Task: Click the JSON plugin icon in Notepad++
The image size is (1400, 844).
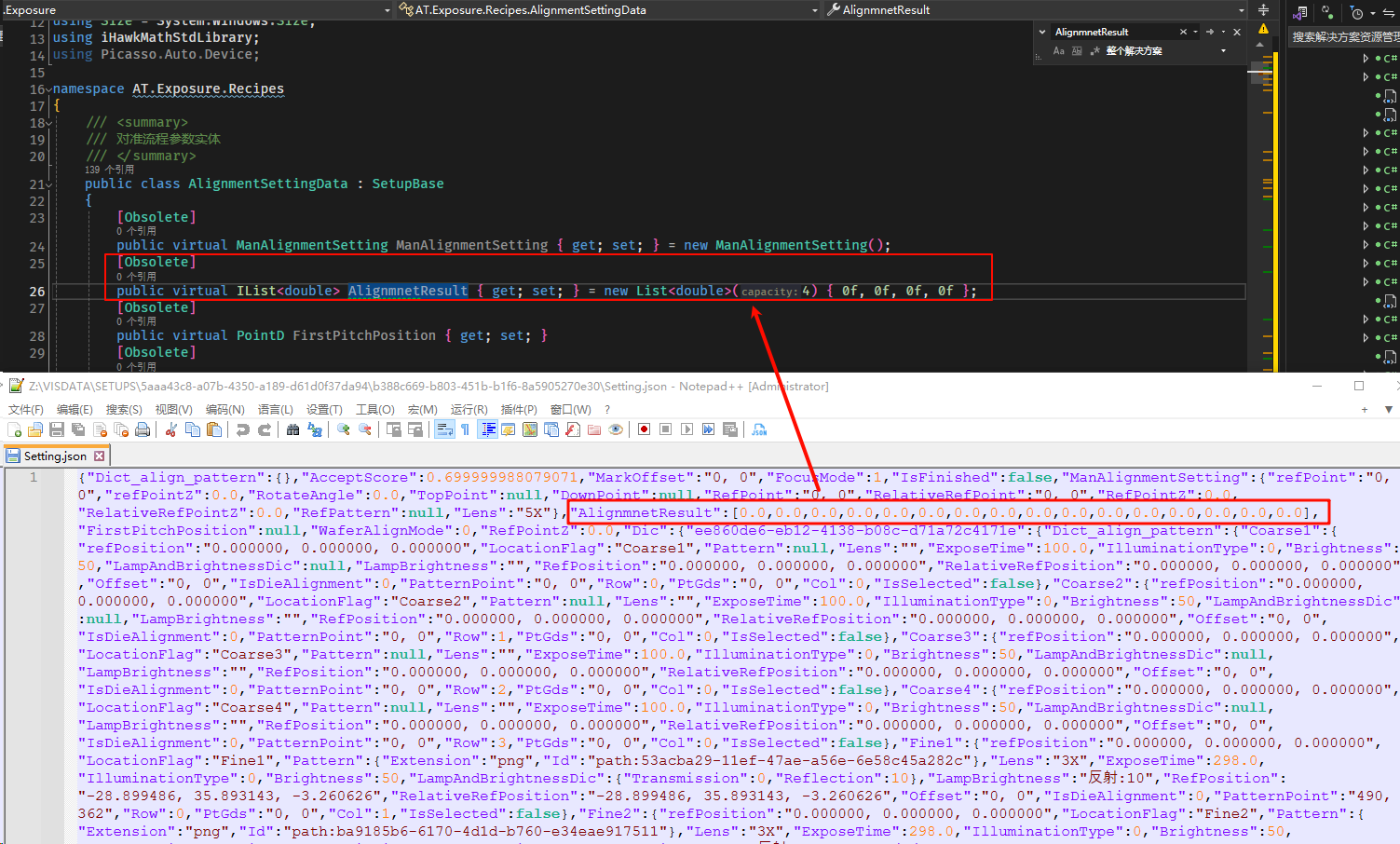Action: (759, 429)
